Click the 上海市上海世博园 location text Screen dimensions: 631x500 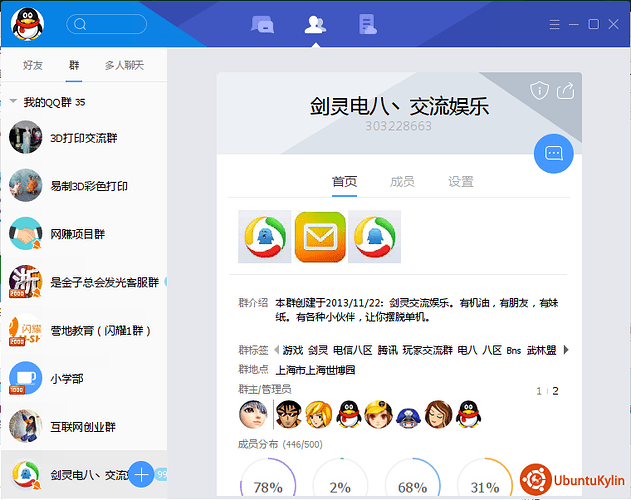pyautogui.click(x=315, y=370)
